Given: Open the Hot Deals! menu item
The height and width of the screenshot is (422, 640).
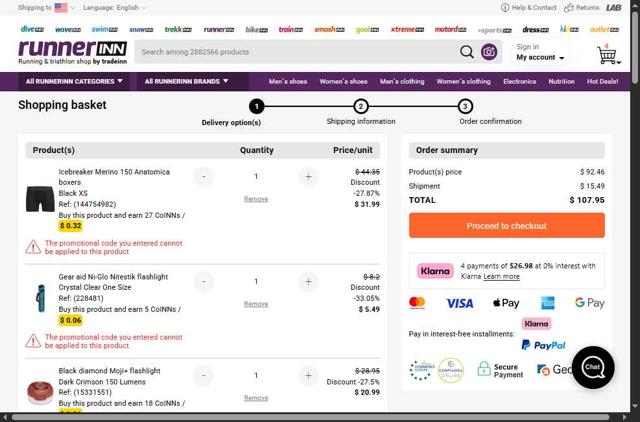Looking at the screenshot, I should [x=602, y=81].
